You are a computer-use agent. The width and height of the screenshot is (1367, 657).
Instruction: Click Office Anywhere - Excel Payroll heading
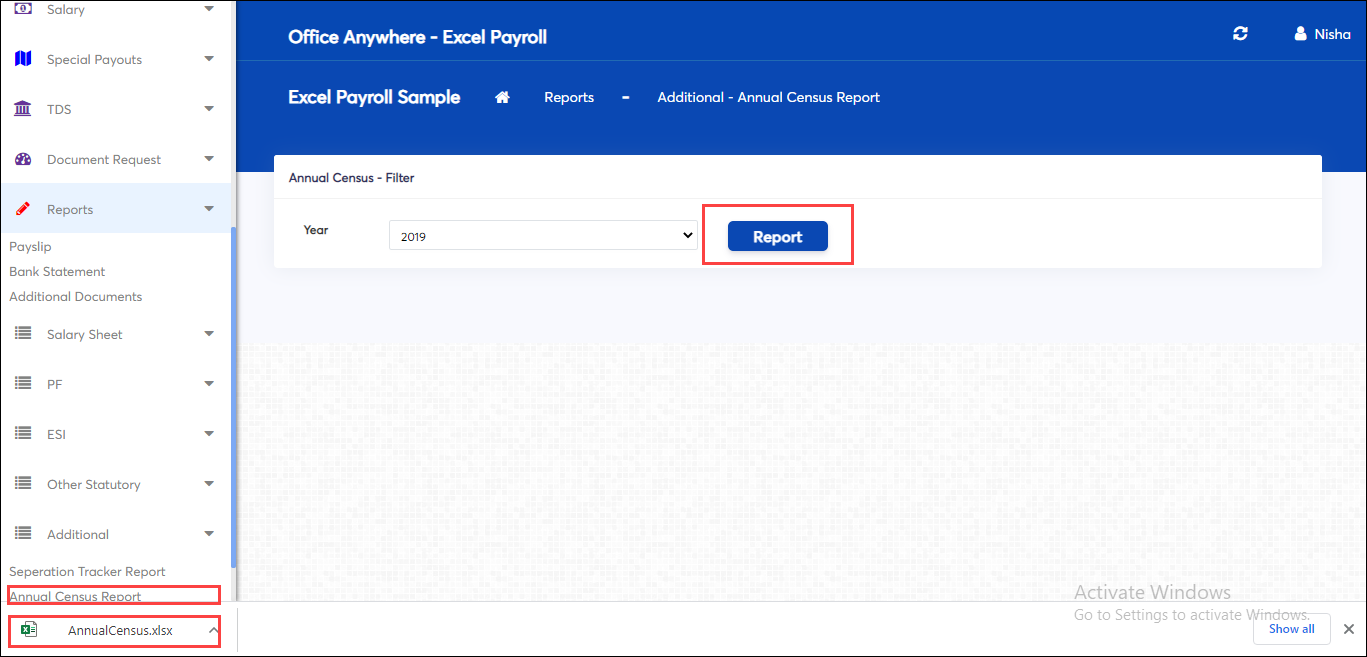[417, 37]
